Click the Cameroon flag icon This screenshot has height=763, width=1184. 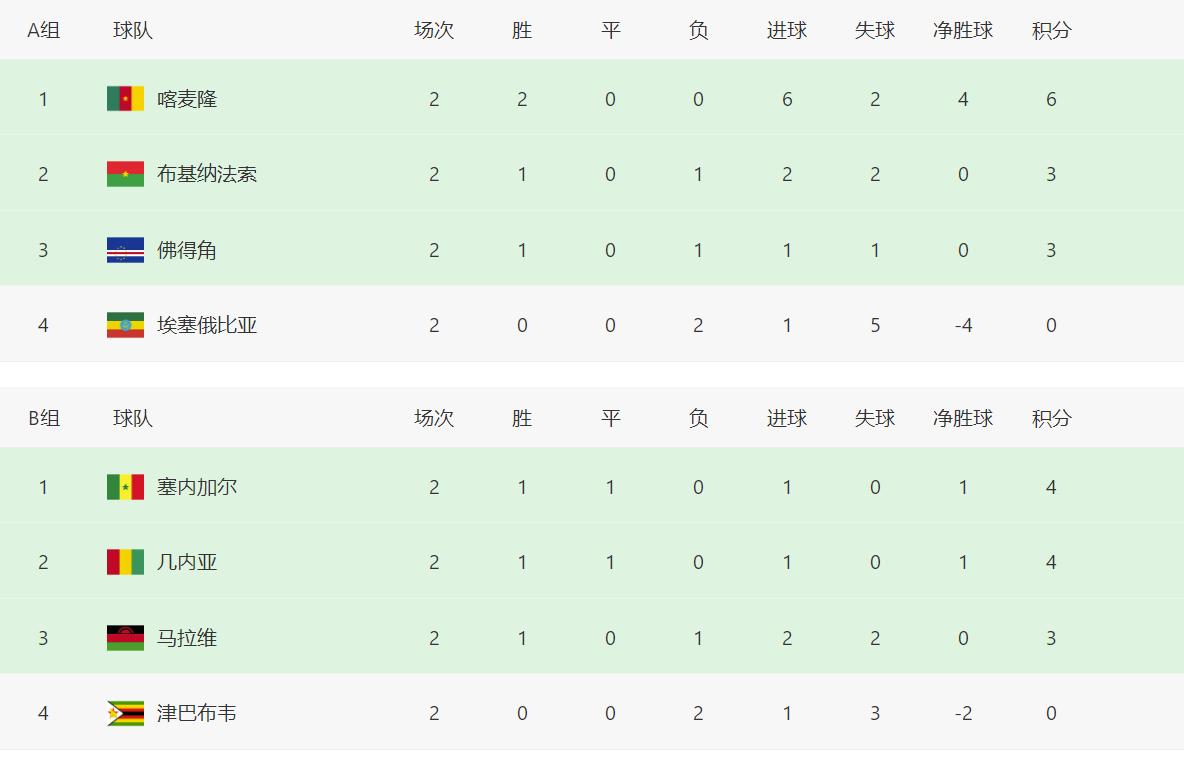(125, 99)
